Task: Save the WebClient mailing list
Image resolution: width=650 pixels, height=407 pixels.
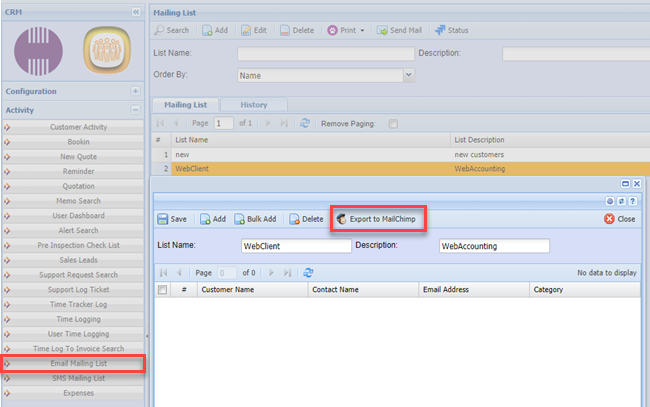Action: pyautogui.click(x=172, y=219)
